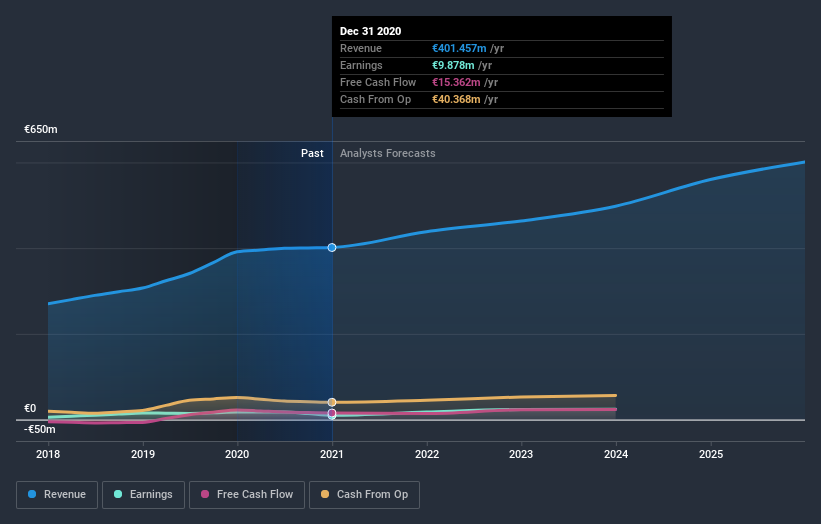Image resolution: width=821 pixels, height=524 pixels.
Task: Click the €0 y-axis label
Action: (30, 408)
